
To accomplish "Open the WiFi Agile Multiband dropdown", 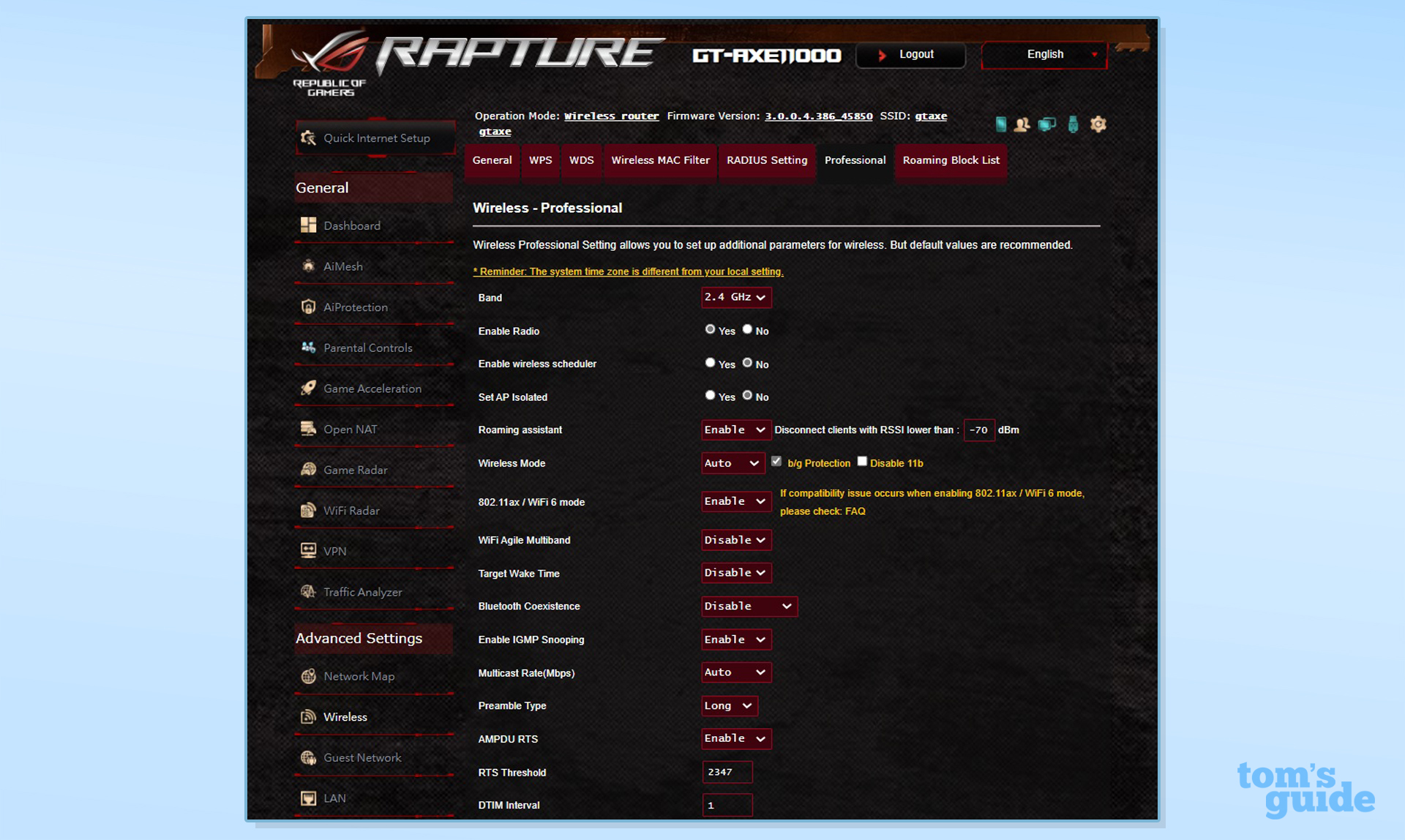I will [736, 540].
